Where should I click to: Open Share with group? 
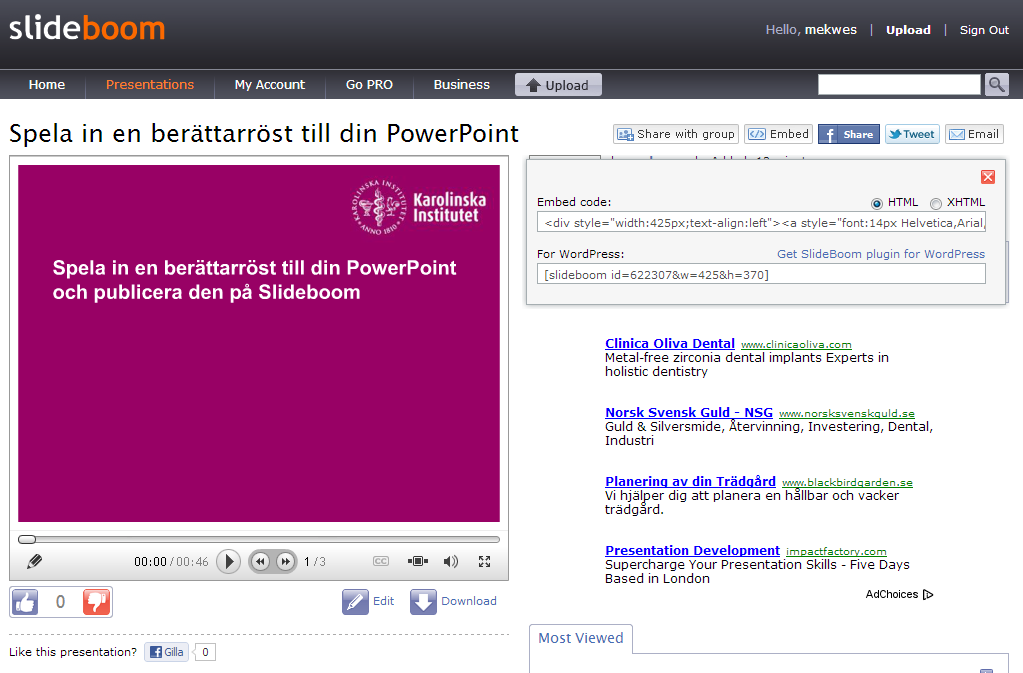676,134
